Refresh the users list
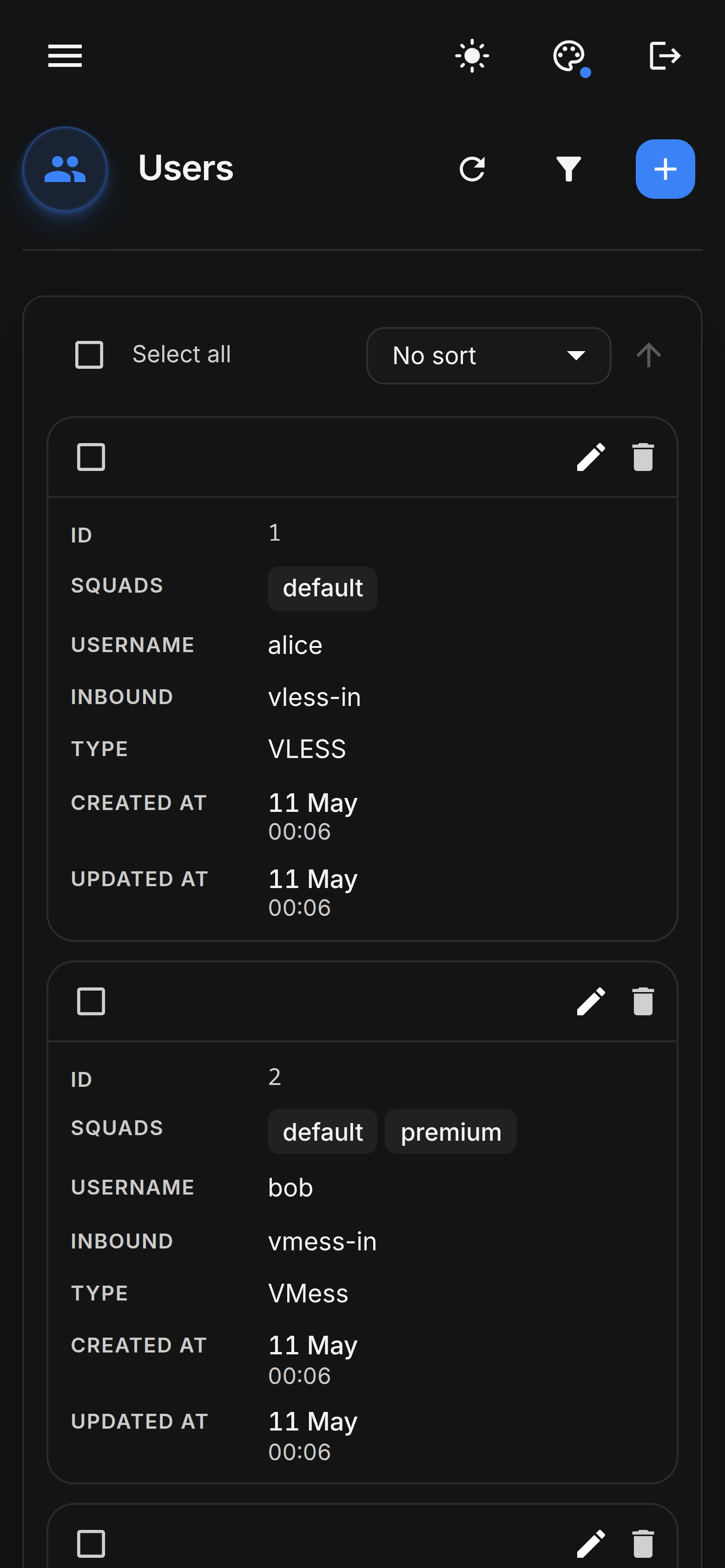This screenshot has width=725, height=1568. [472, 169]
